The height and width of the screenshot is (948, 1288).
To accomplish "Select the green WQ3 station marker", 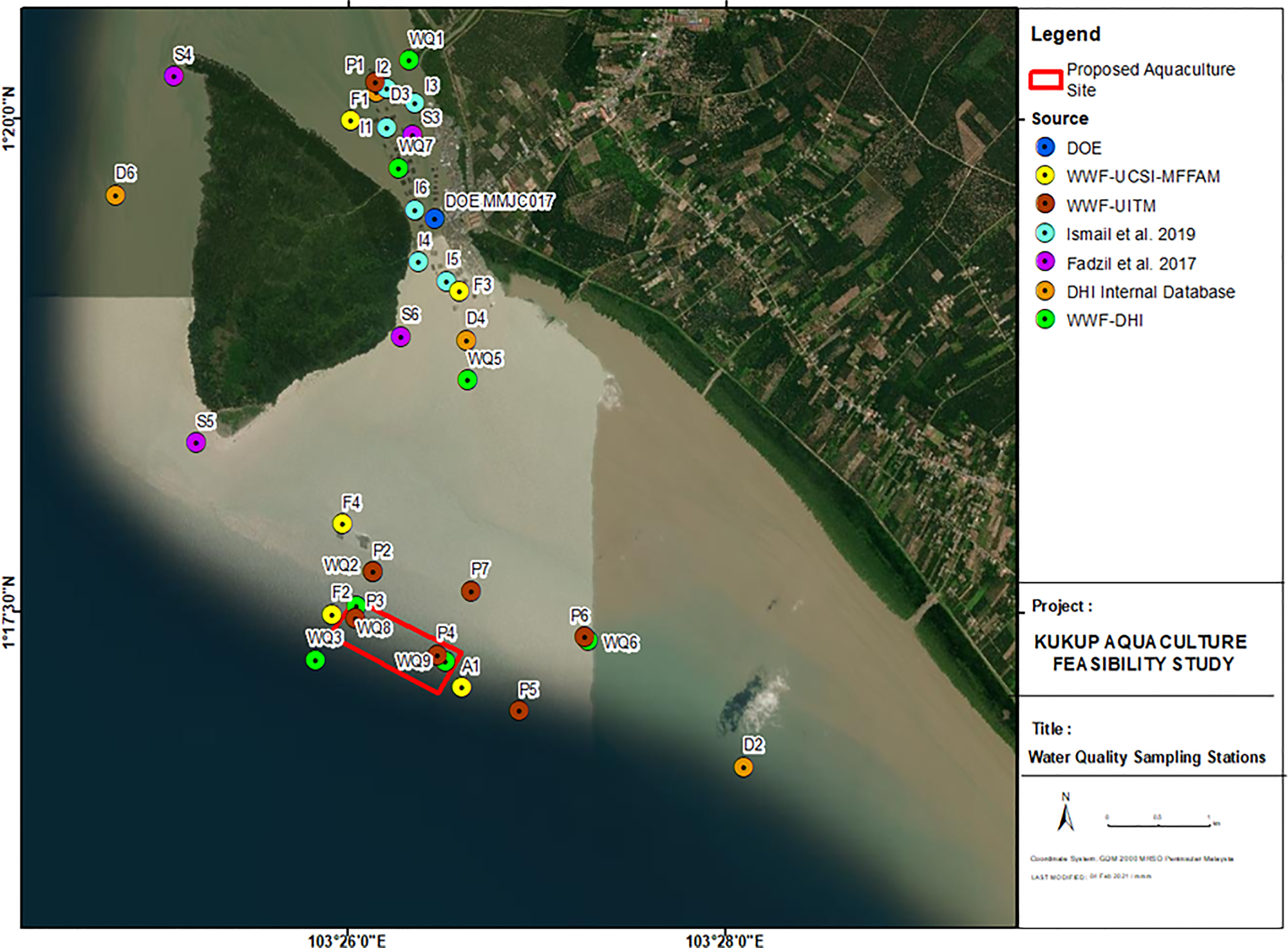I will coord(315,661).
